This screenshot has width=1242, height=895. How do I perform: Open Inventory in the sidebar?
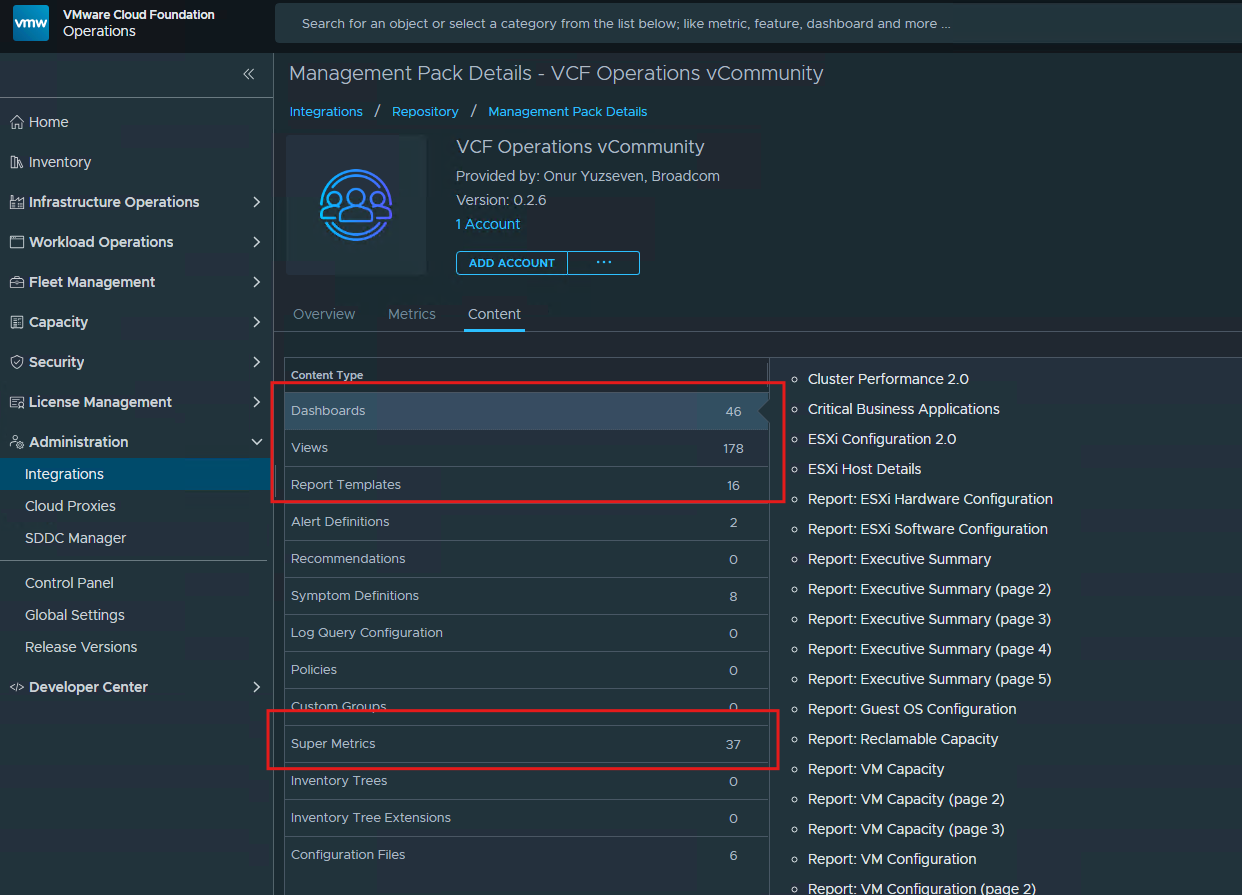(59, 162)
